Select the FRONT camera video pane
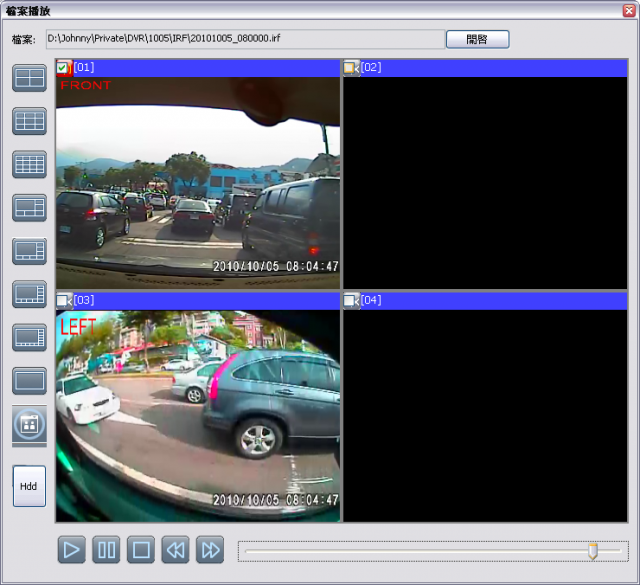The image size is (640, 585). click(x=198, y=183)
